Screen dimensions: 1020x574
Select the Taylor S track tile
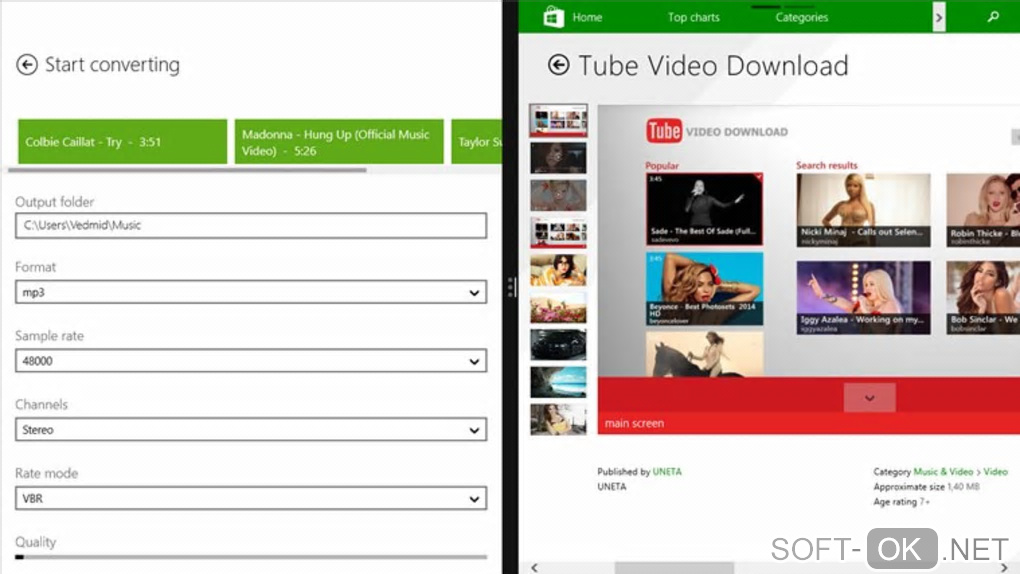(476, 141)
